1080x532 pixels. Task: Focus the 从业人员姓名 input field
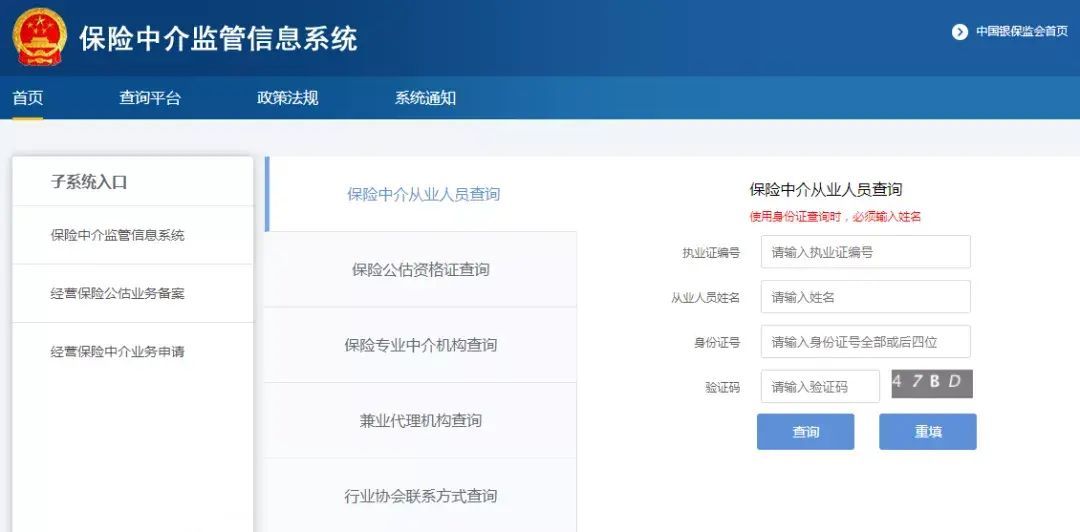point(866,296)
